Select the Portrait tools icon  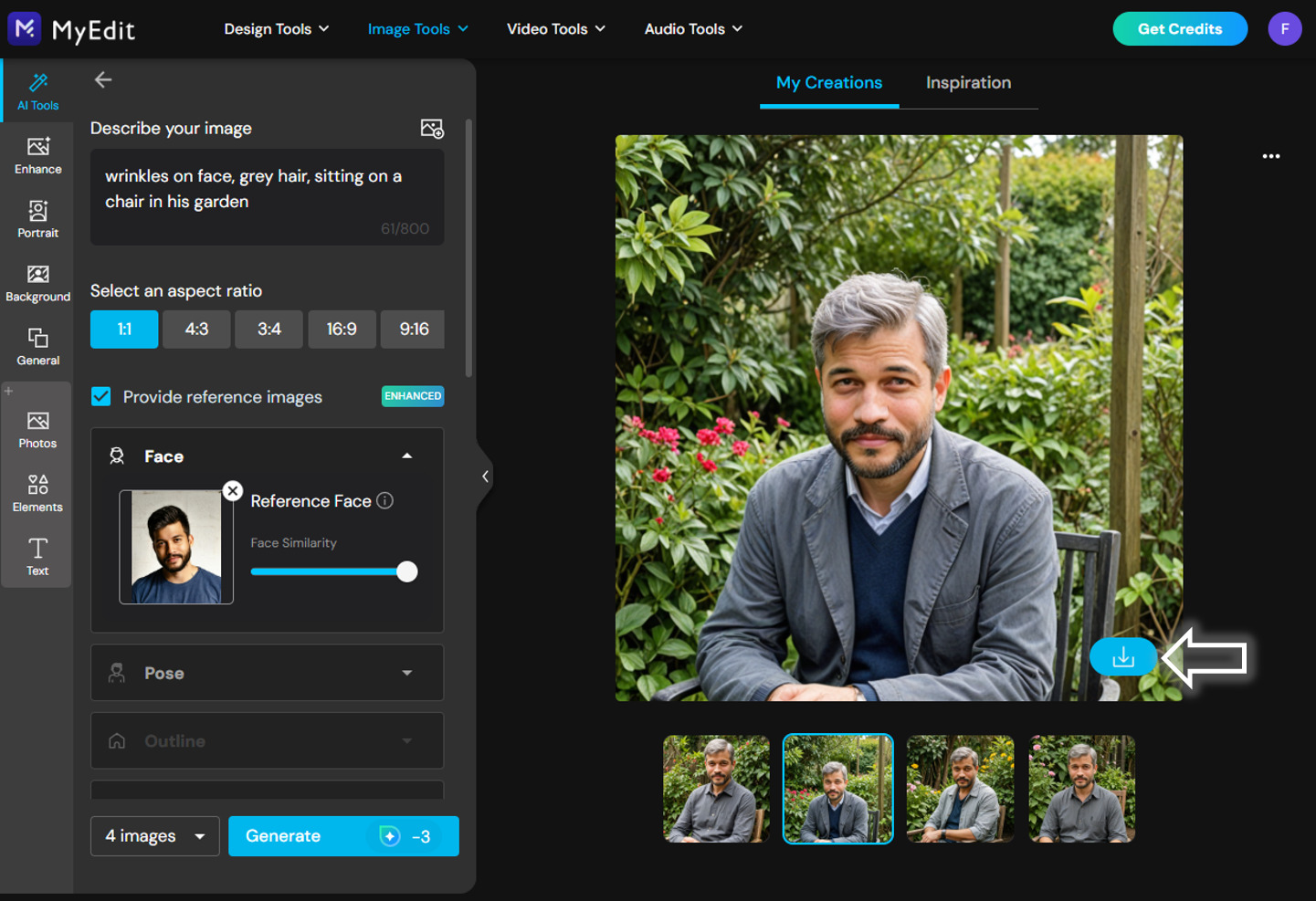(x=37, y=219)
